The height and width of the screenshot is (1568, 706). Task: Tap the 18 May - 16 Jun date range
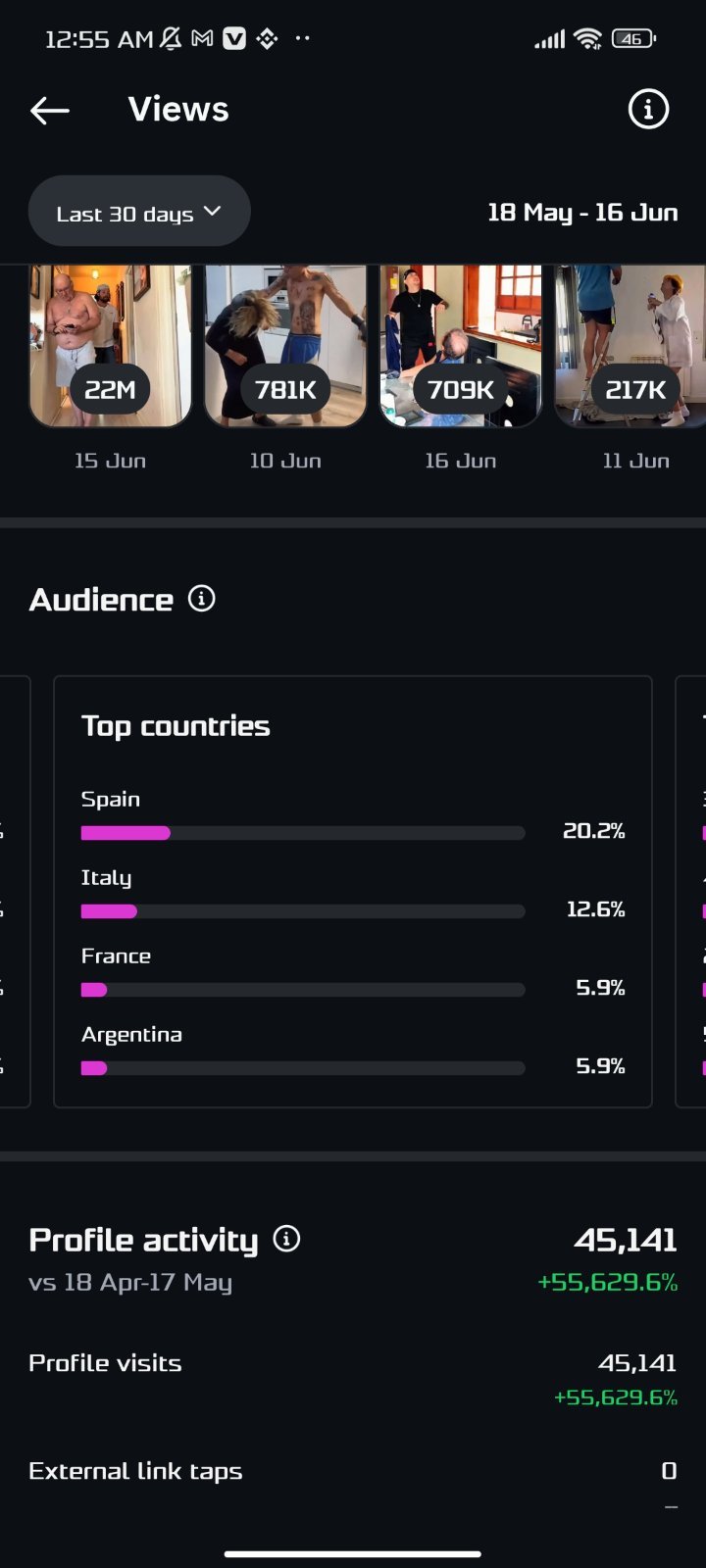(582, 213)
